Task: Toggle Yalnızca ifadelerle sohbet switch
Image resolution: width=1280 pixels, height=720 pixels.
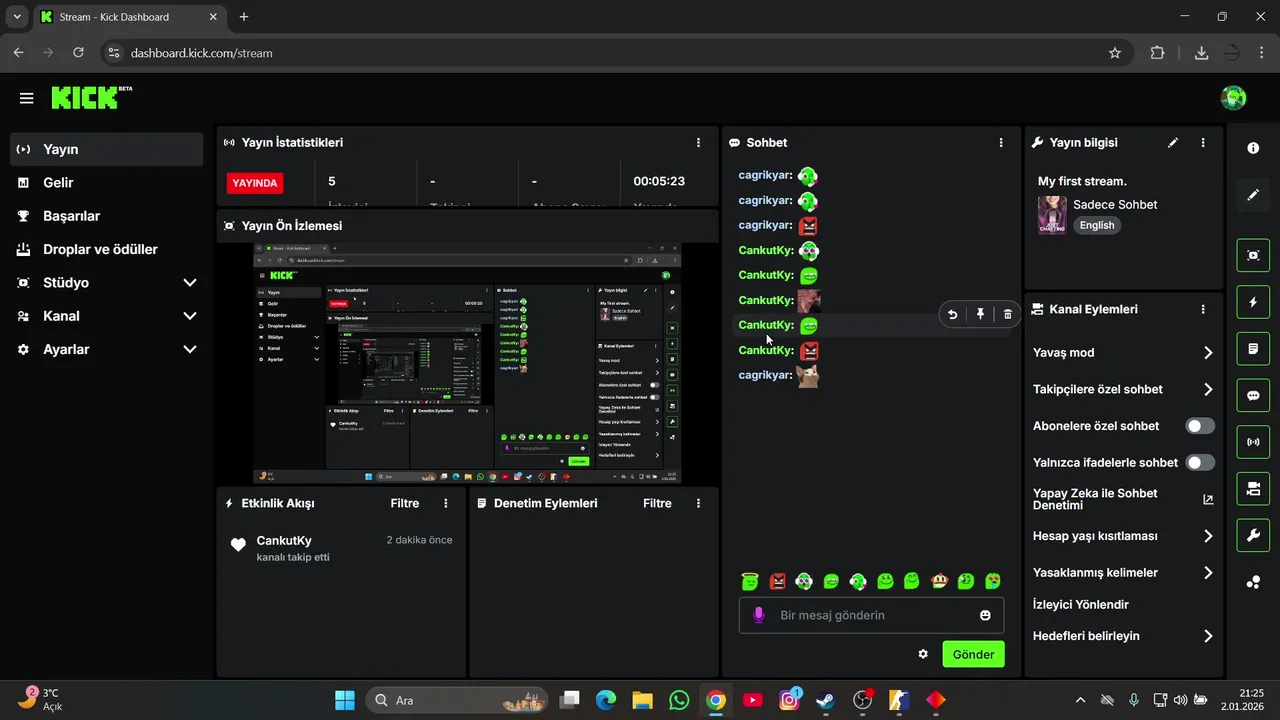Action: click(1200, 463)
